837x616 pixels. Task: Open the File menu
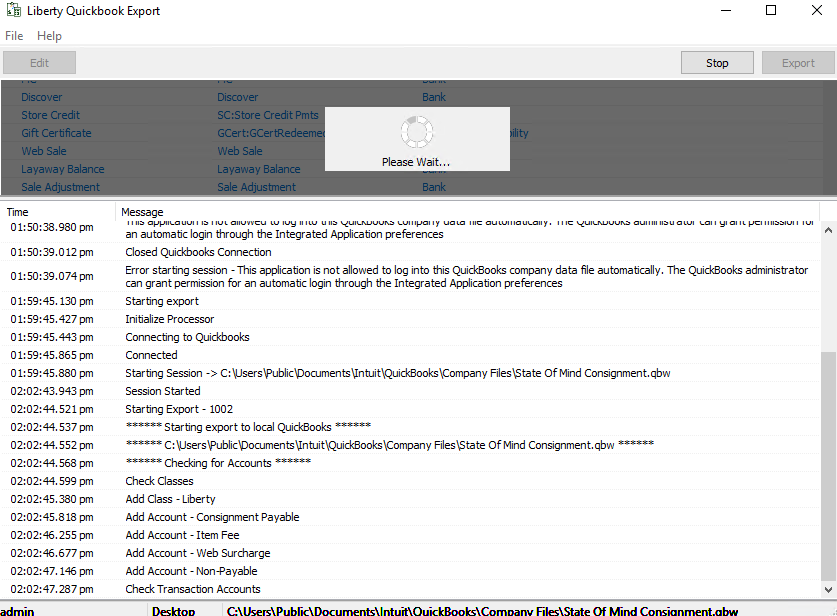tap(14, 36)
